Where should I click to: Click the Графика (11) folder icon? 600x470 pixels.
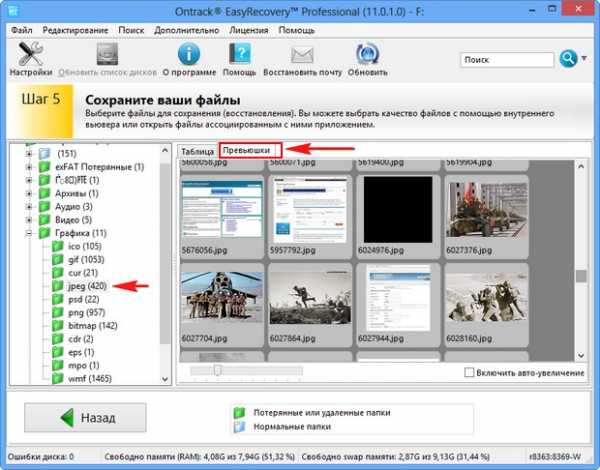(45, 233)
